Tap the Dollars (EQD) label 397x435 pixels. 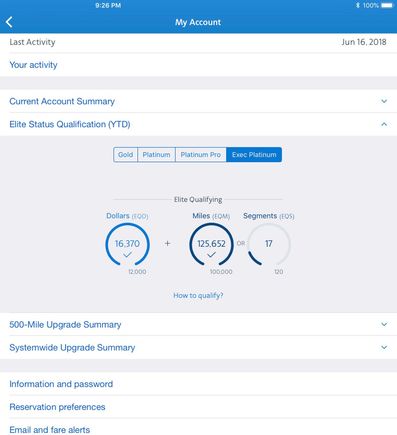(127, 216)
